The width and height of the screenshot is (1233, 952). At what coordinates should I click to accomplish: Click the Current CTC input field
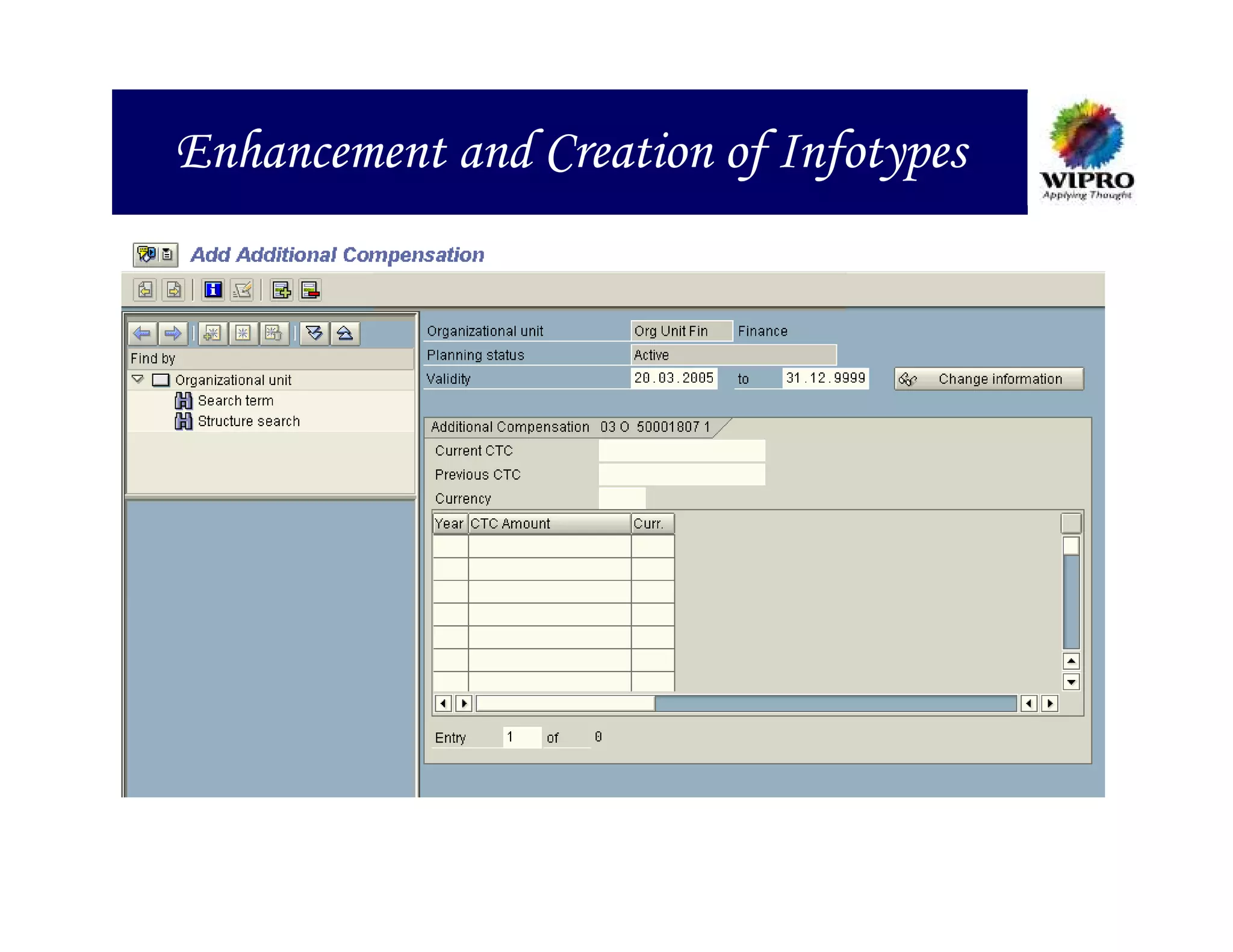point(682,451)
